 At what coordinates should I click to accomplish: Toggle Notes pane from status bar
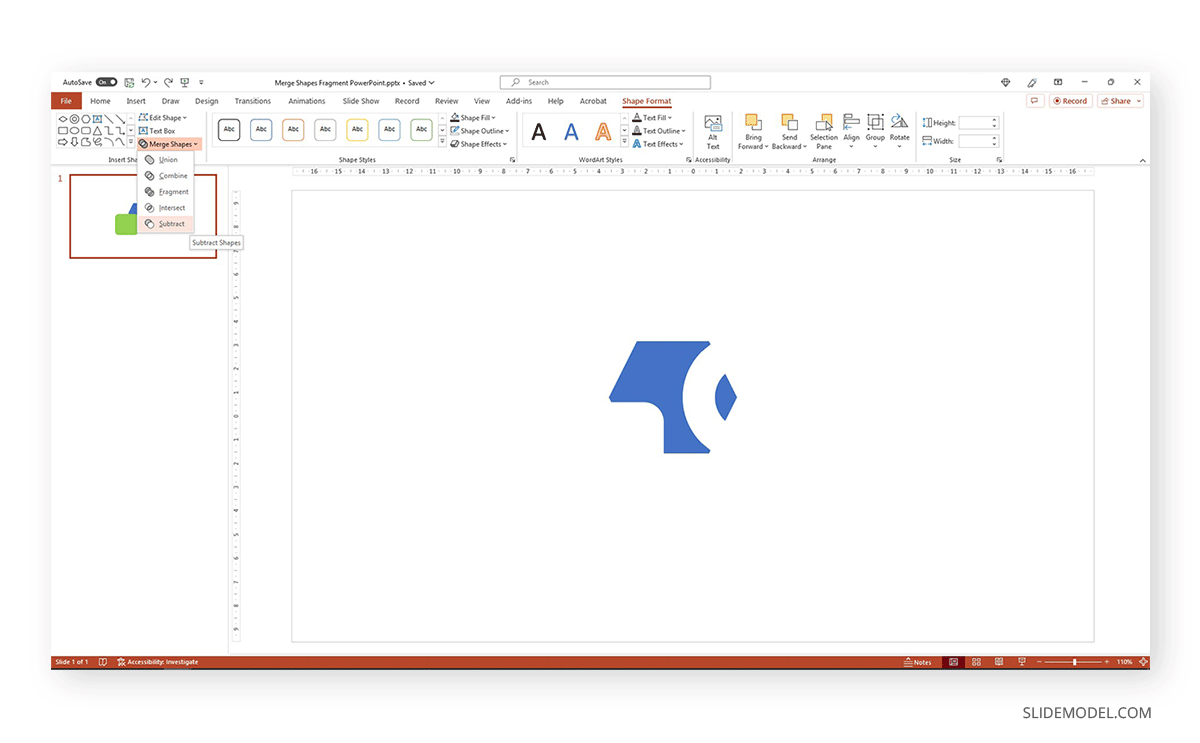point(917,661)
